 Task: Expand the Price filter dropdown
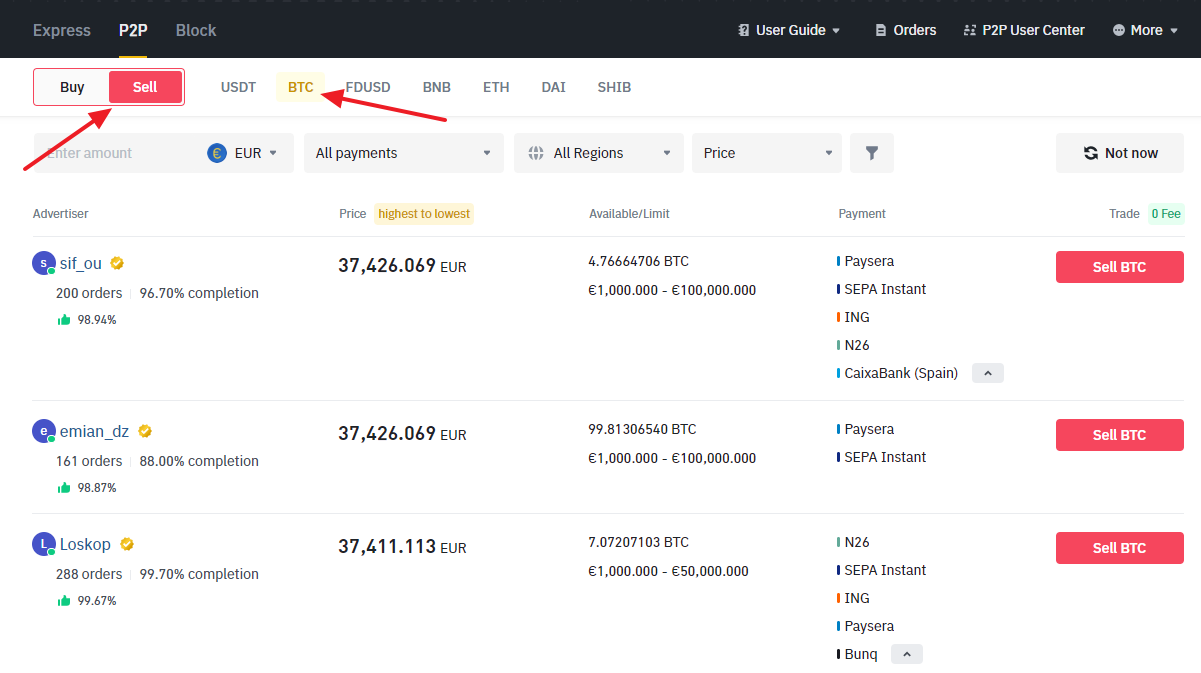(766, 152)
